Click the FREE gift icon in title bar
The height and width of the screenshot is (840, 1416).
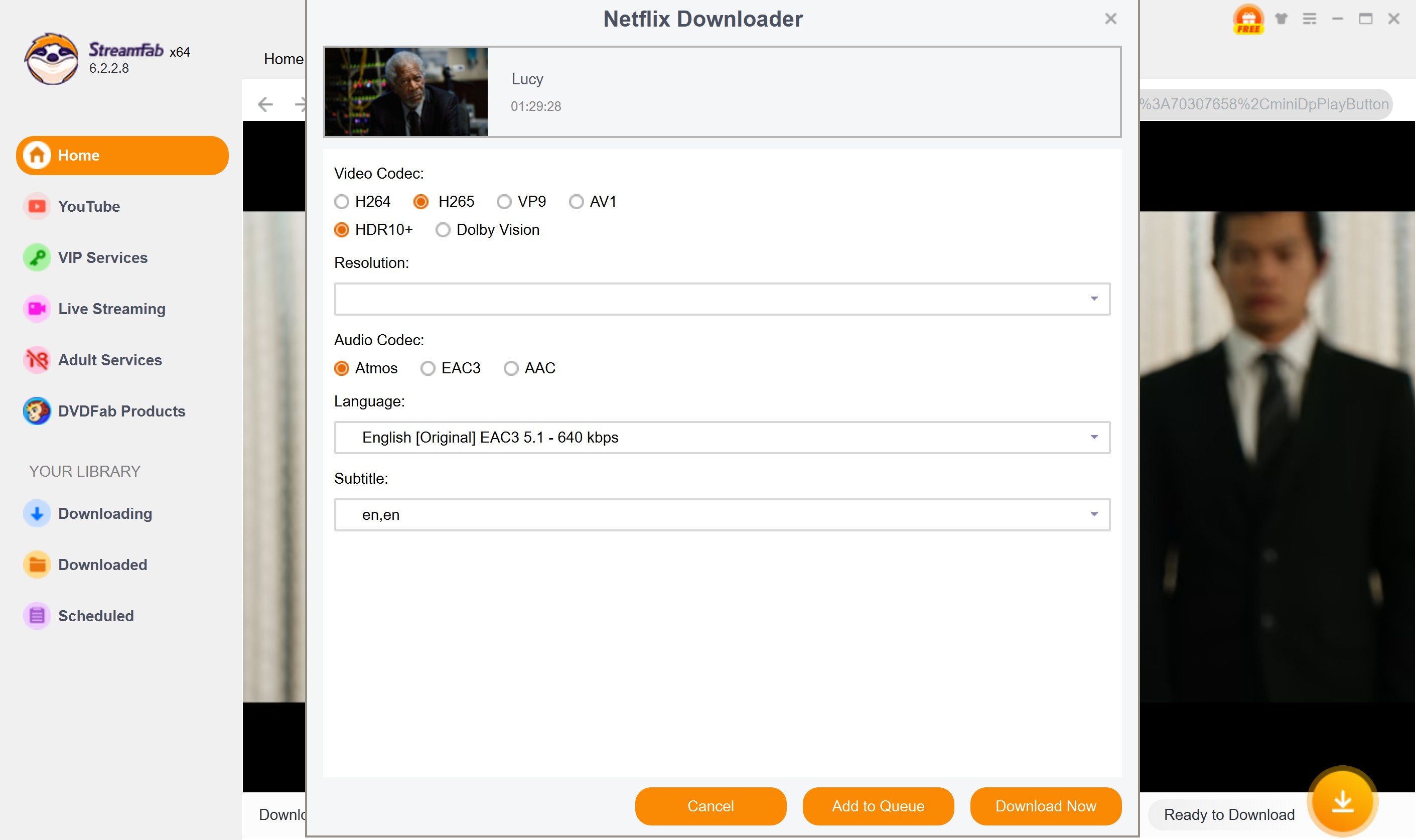[x=1248, y=19]
